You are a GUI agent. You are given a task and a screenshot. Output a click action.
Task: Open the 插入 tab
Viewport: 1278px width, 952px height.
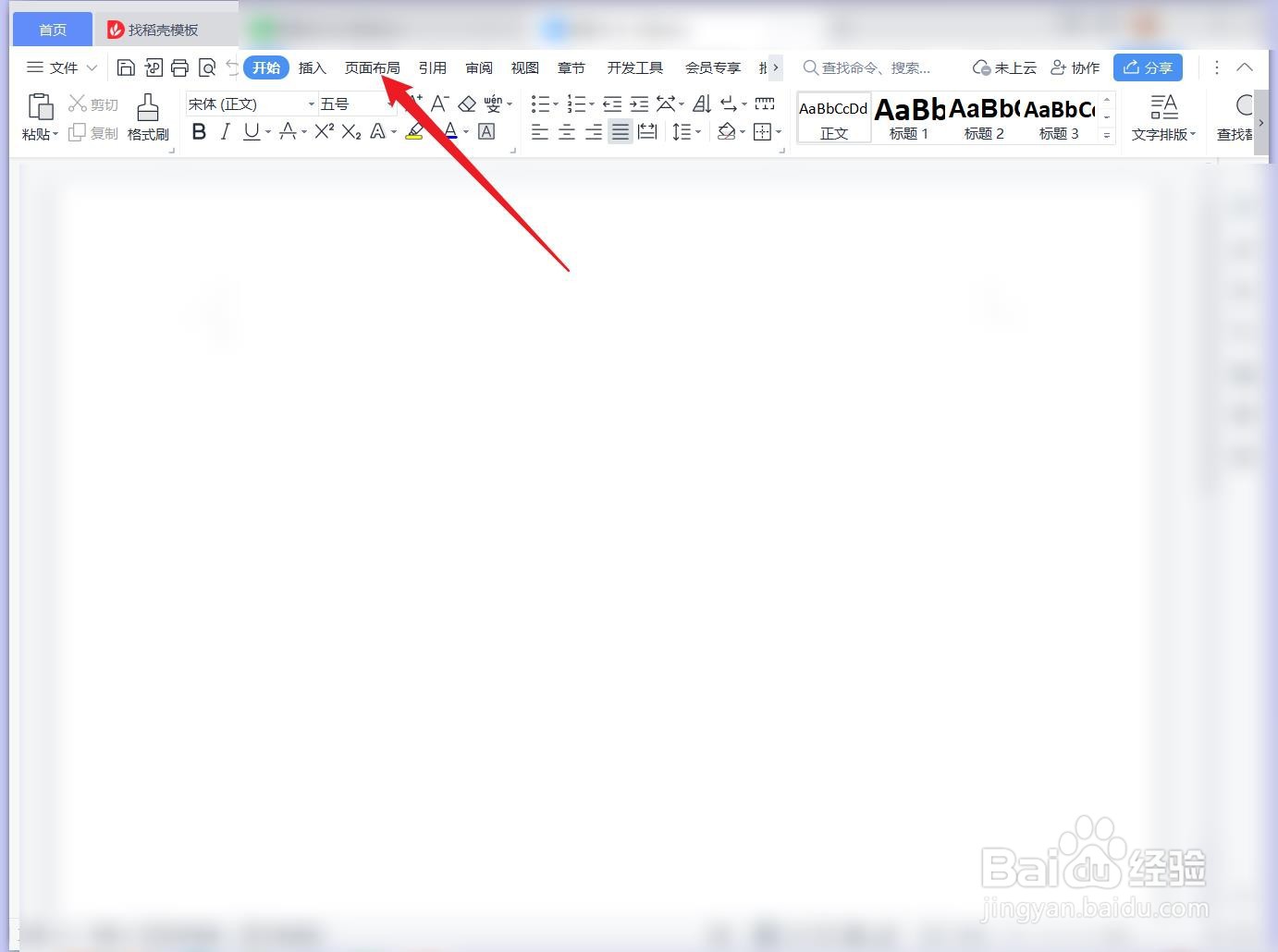313,67
